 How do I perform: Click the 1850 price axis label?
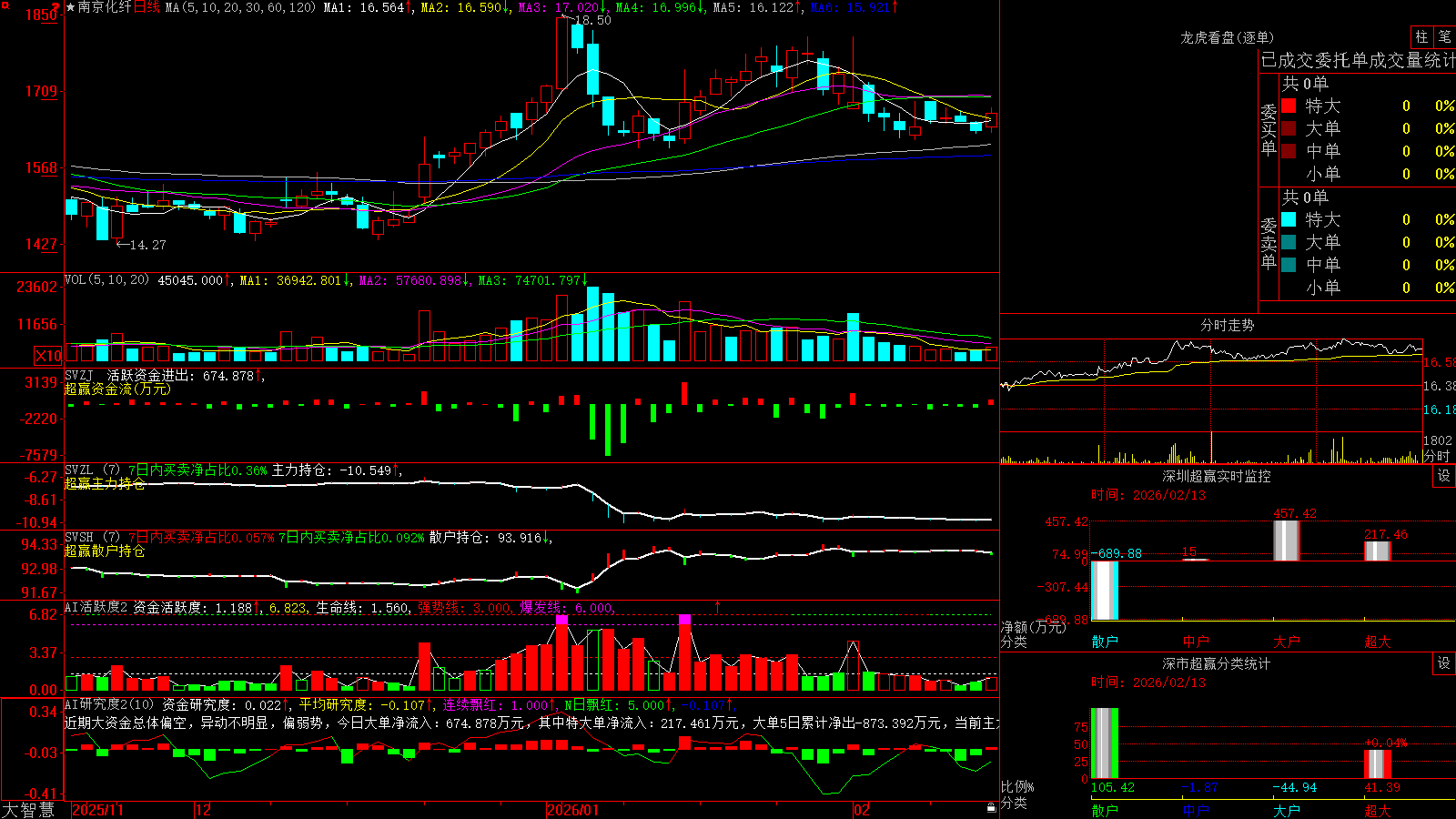click(x=41, y=15)
